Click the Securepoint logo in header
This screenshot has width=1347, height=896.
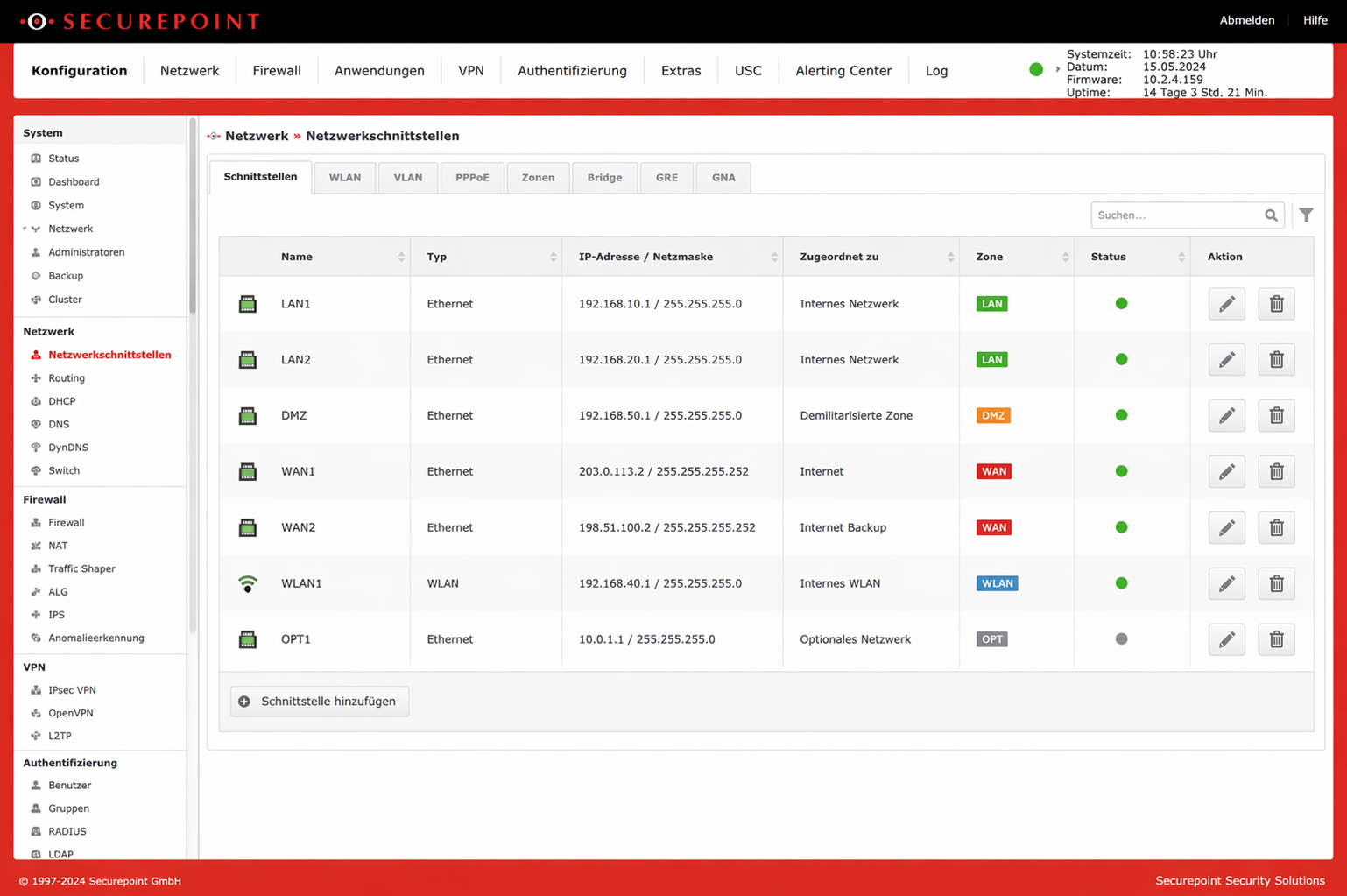(140, 21)
